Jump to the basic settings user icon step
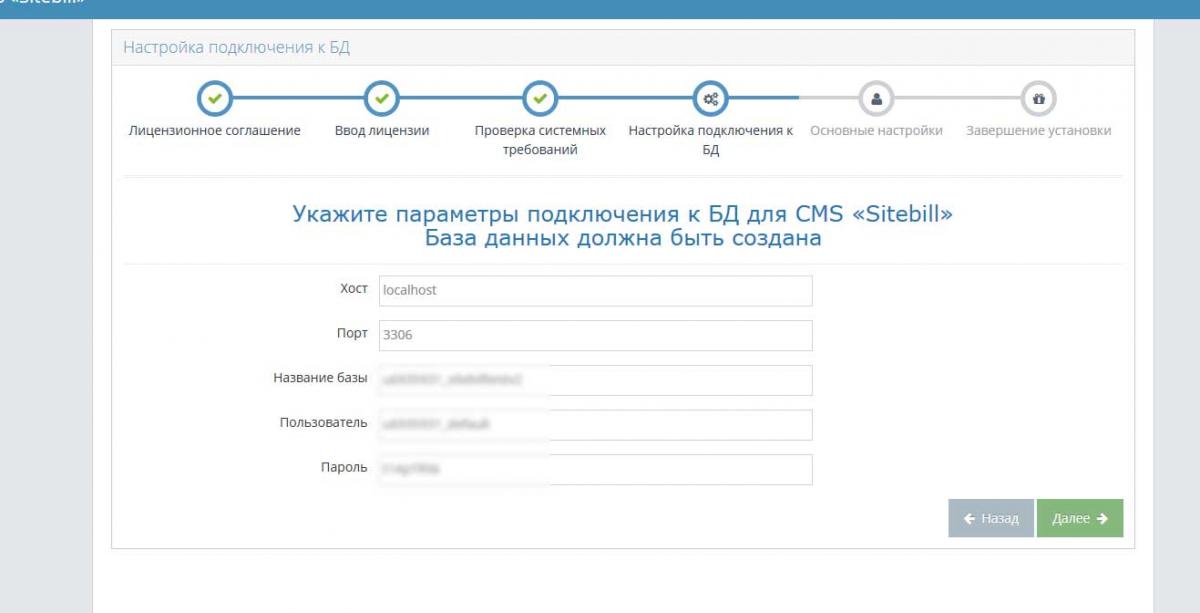Viewport: 1200px width, 613px height. pos(876,98)
